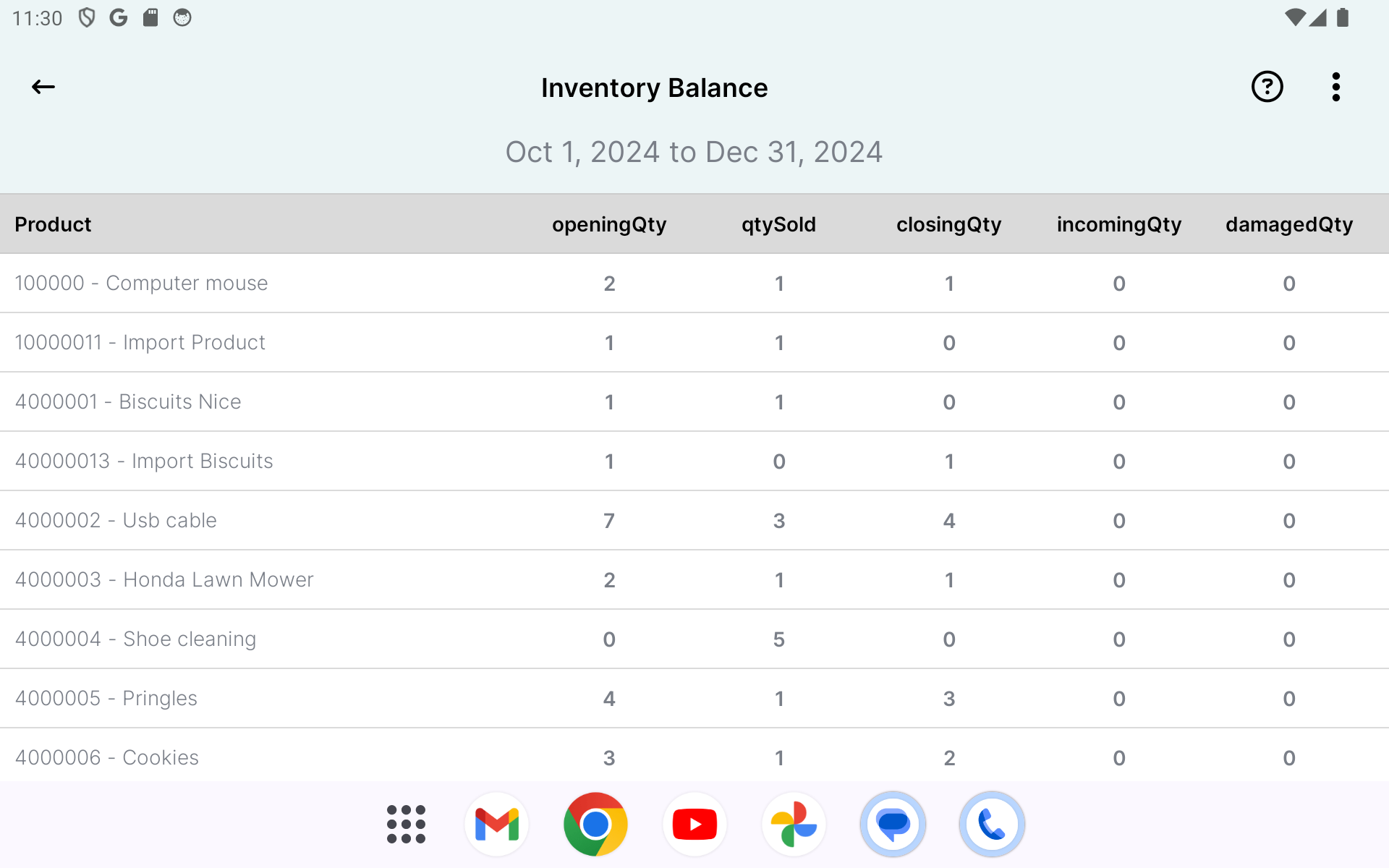Select the Product column header

(x=54, y=224)
